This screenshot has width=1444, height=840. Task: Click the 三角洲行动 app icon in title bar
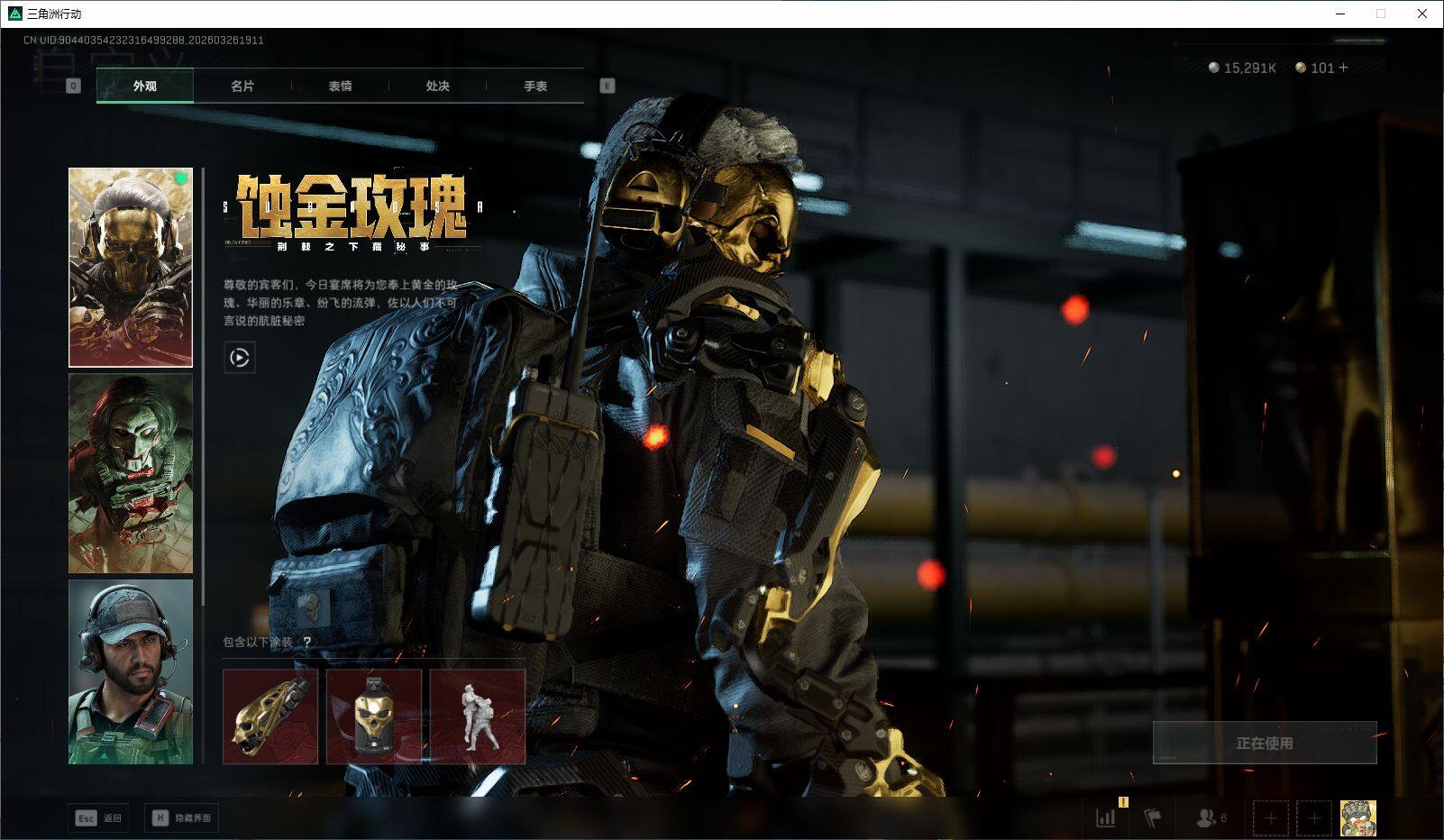(x=15, y=14)
